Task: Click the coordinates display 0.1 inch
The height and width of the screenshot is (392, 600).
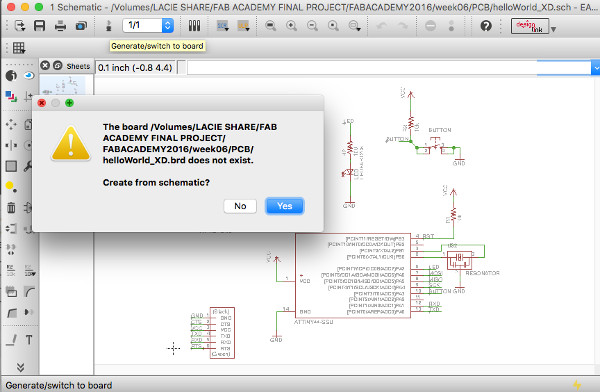Action: point(135,68)
